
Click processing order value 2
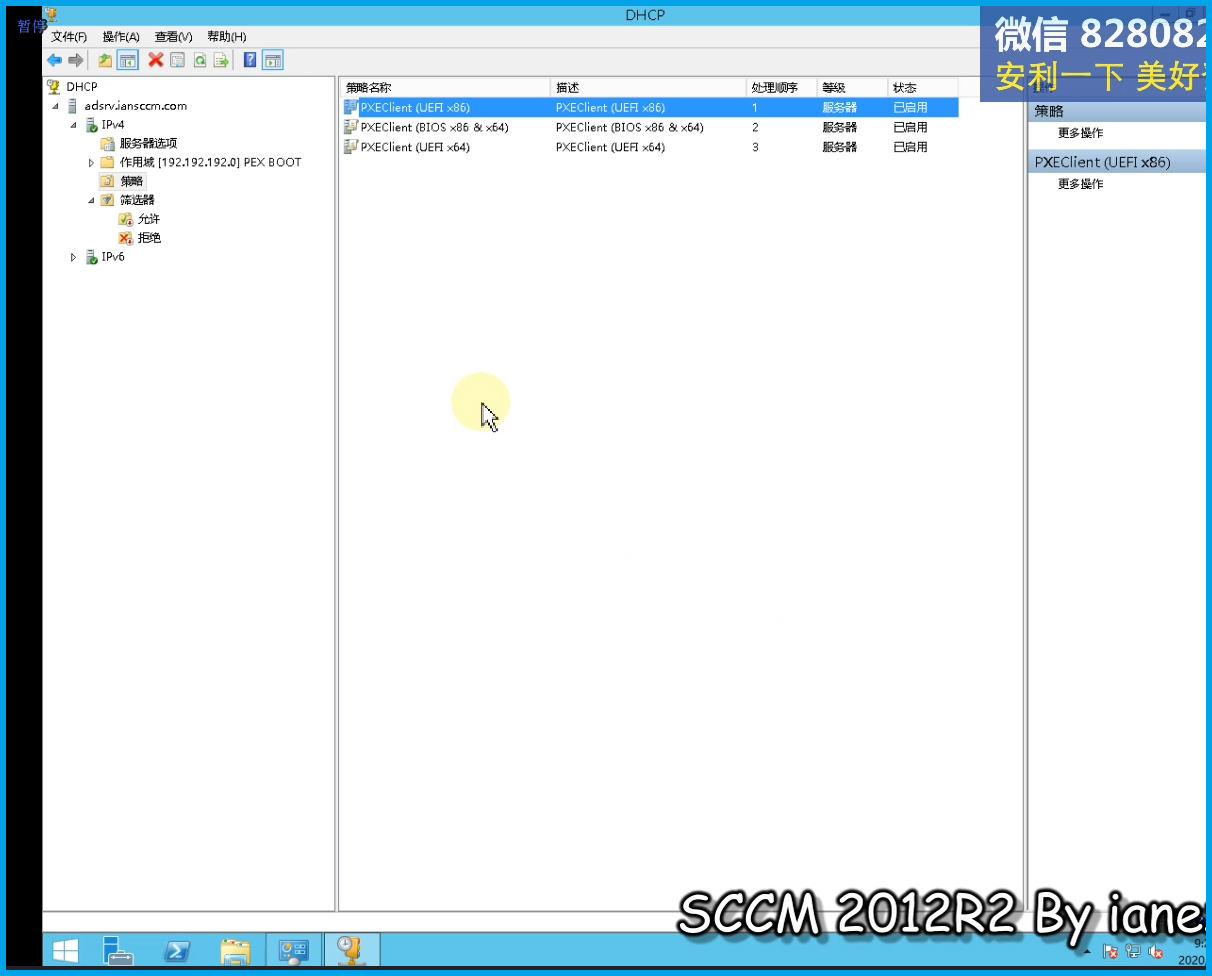click(755, 127)
